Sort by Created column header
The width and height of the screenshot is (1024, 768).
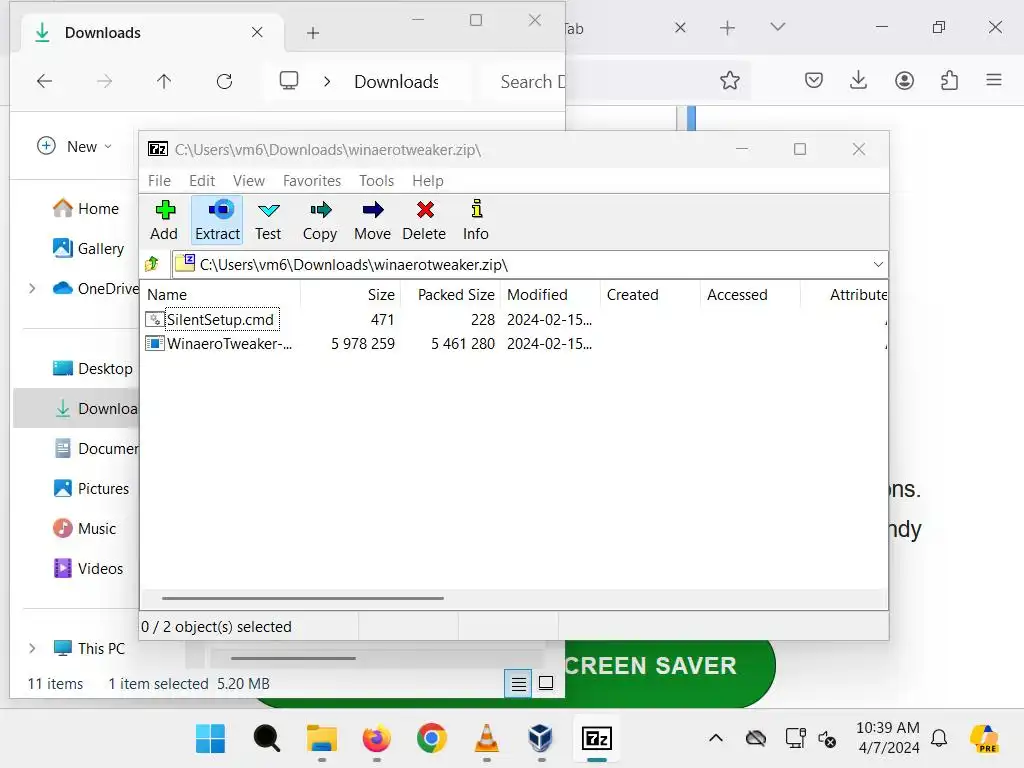click(650, 295)
